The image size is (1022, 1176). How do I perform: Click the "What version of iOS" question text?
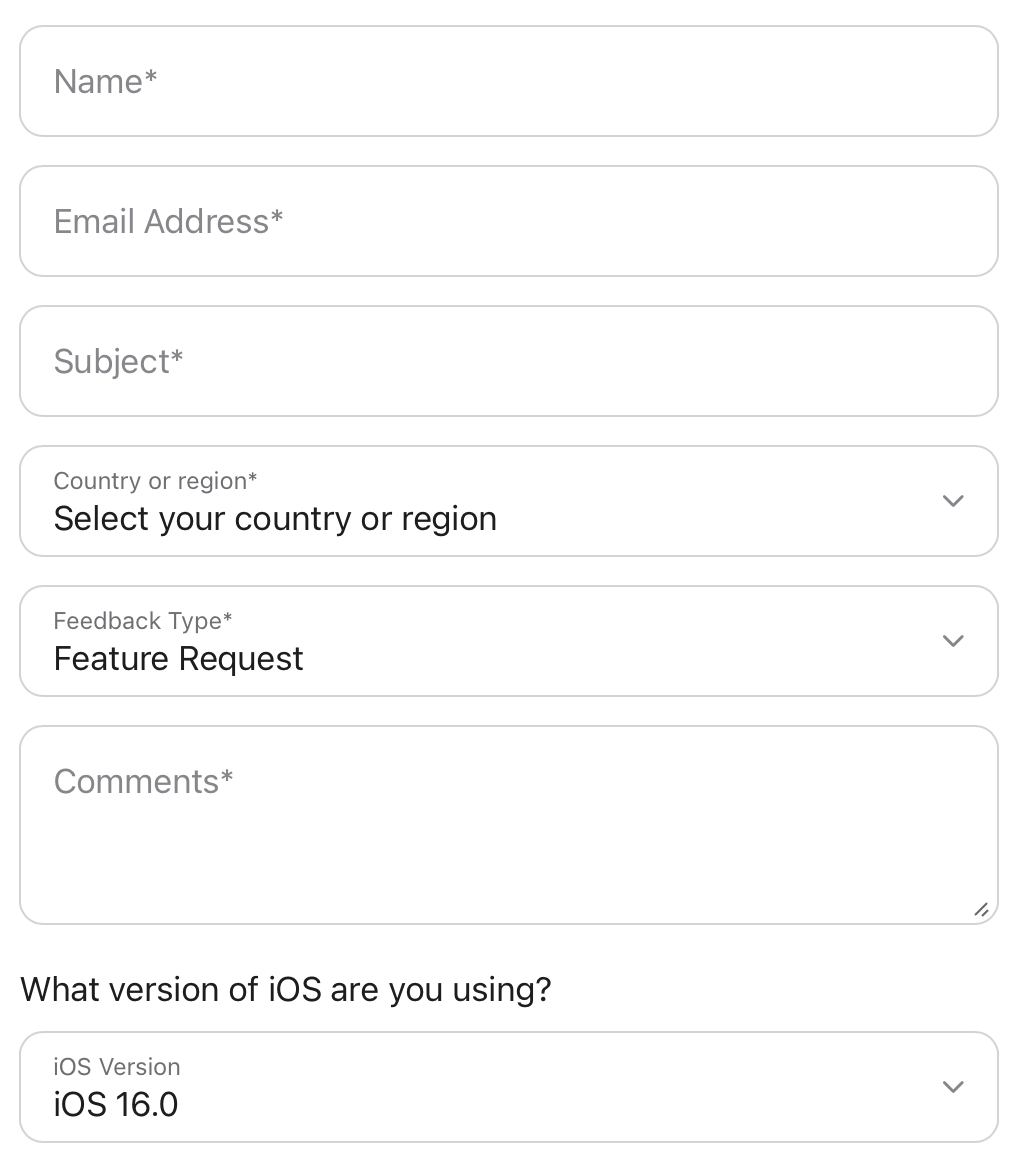pyautogui.click(x=286, y=989)
